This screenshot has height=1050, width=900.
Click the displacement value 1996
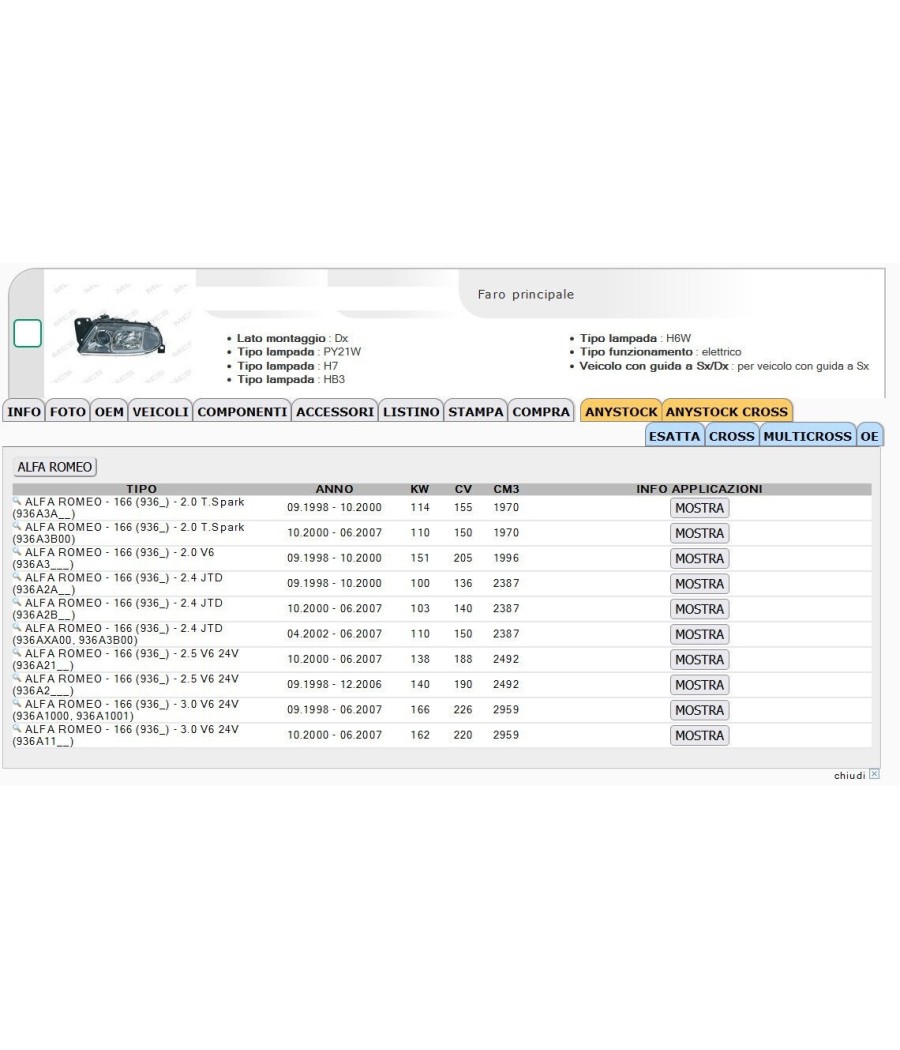pyautogui.click(x=506, y=558)
